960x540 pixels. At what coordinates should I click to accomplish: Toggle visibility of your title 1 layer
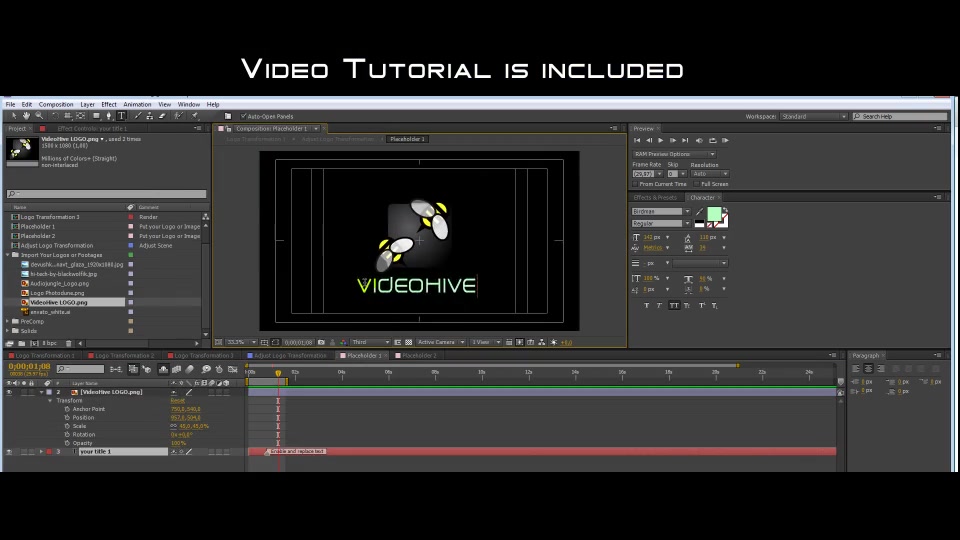(x=9, y=452)
